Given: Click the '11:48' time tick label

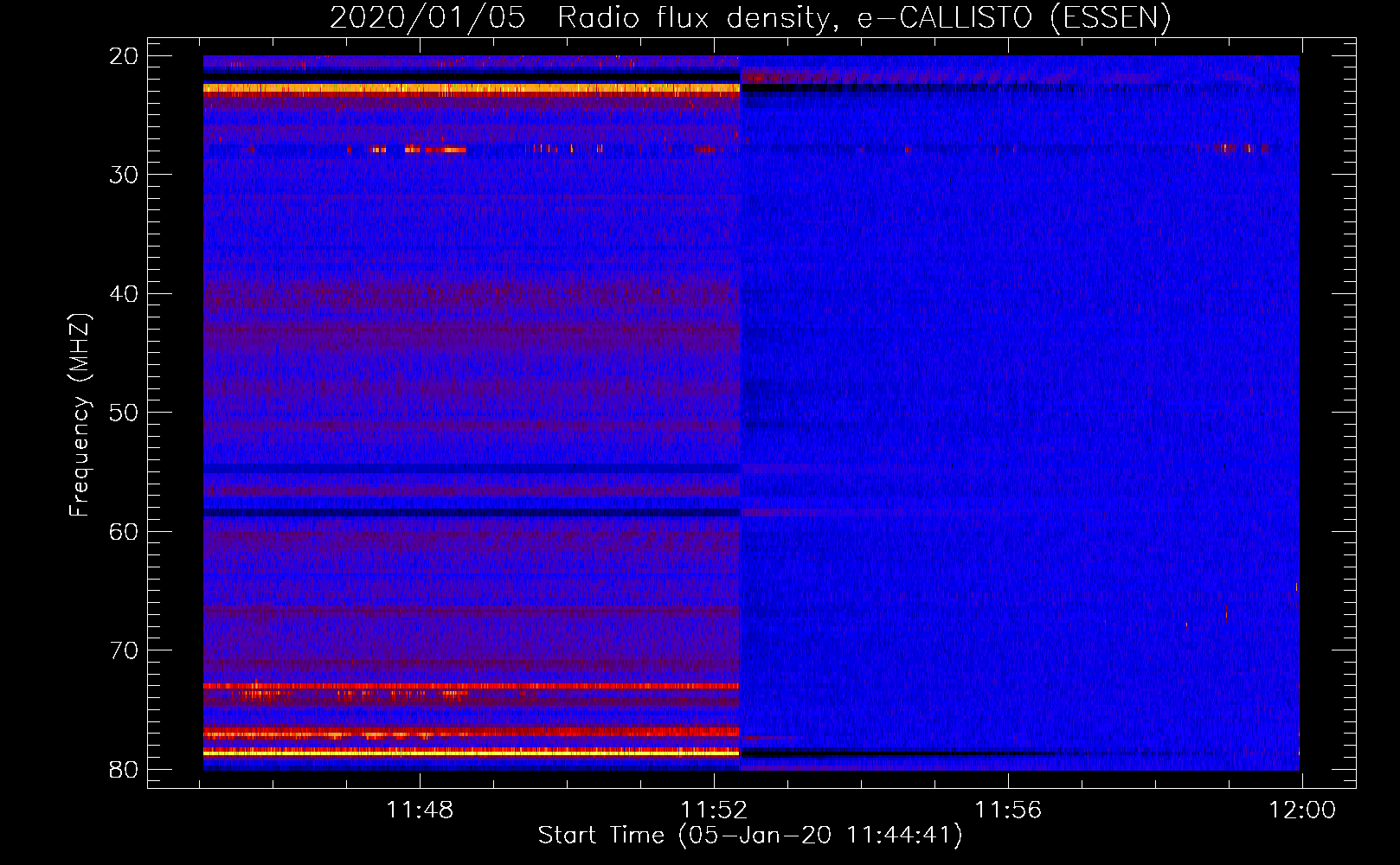Looking at the screenshot, I should click(x=420, y=811).
